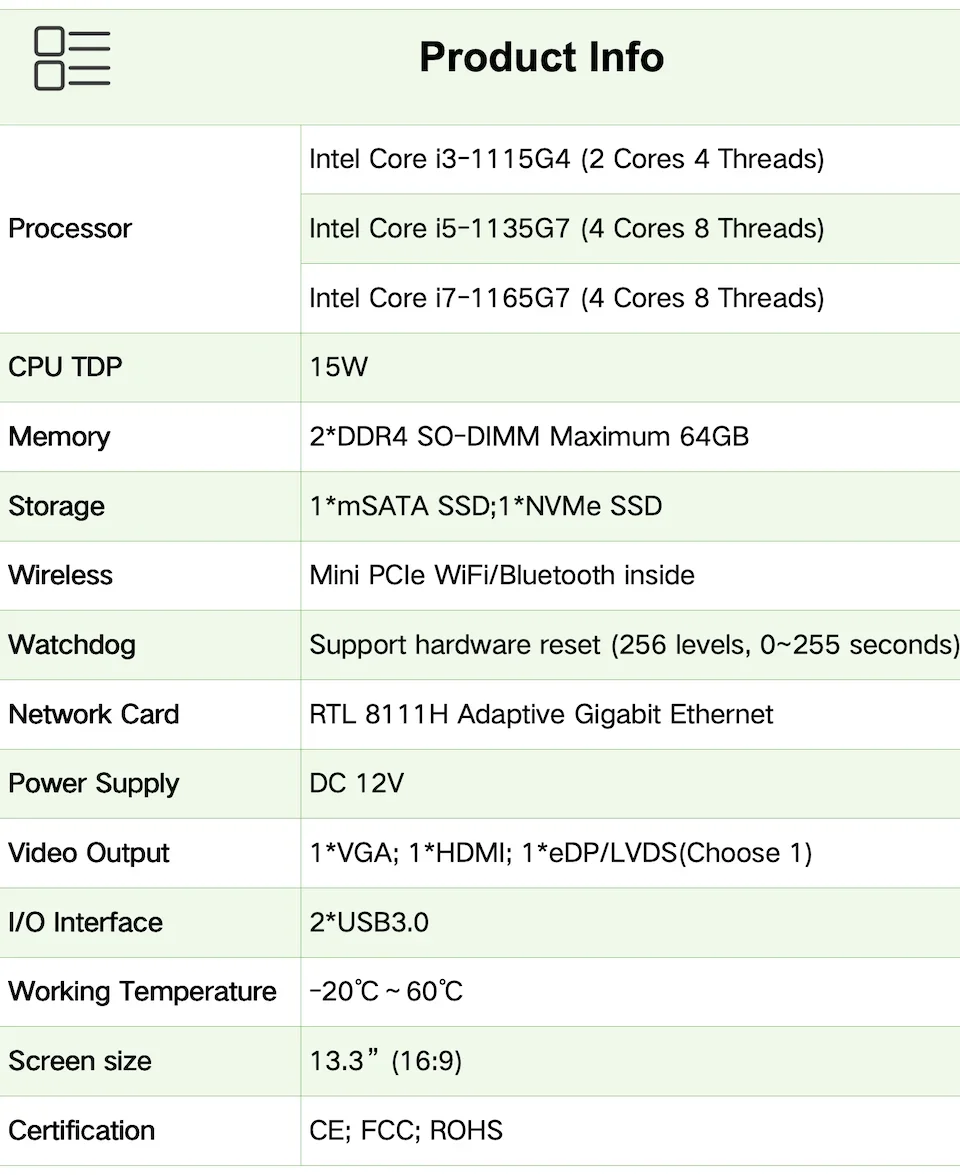Click the RTL 8111H Gigabit Ethernet value
The image size is (960, 1175).
(541, 714)
